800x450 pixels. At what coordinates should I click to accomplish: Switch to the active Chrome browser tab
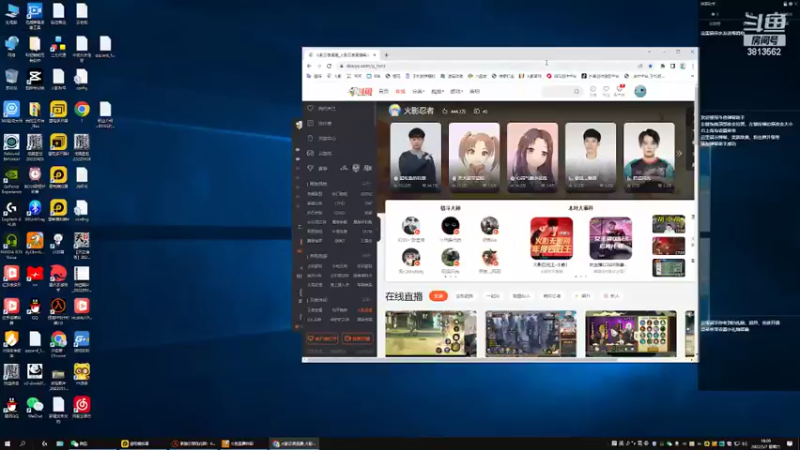[341, 55]
